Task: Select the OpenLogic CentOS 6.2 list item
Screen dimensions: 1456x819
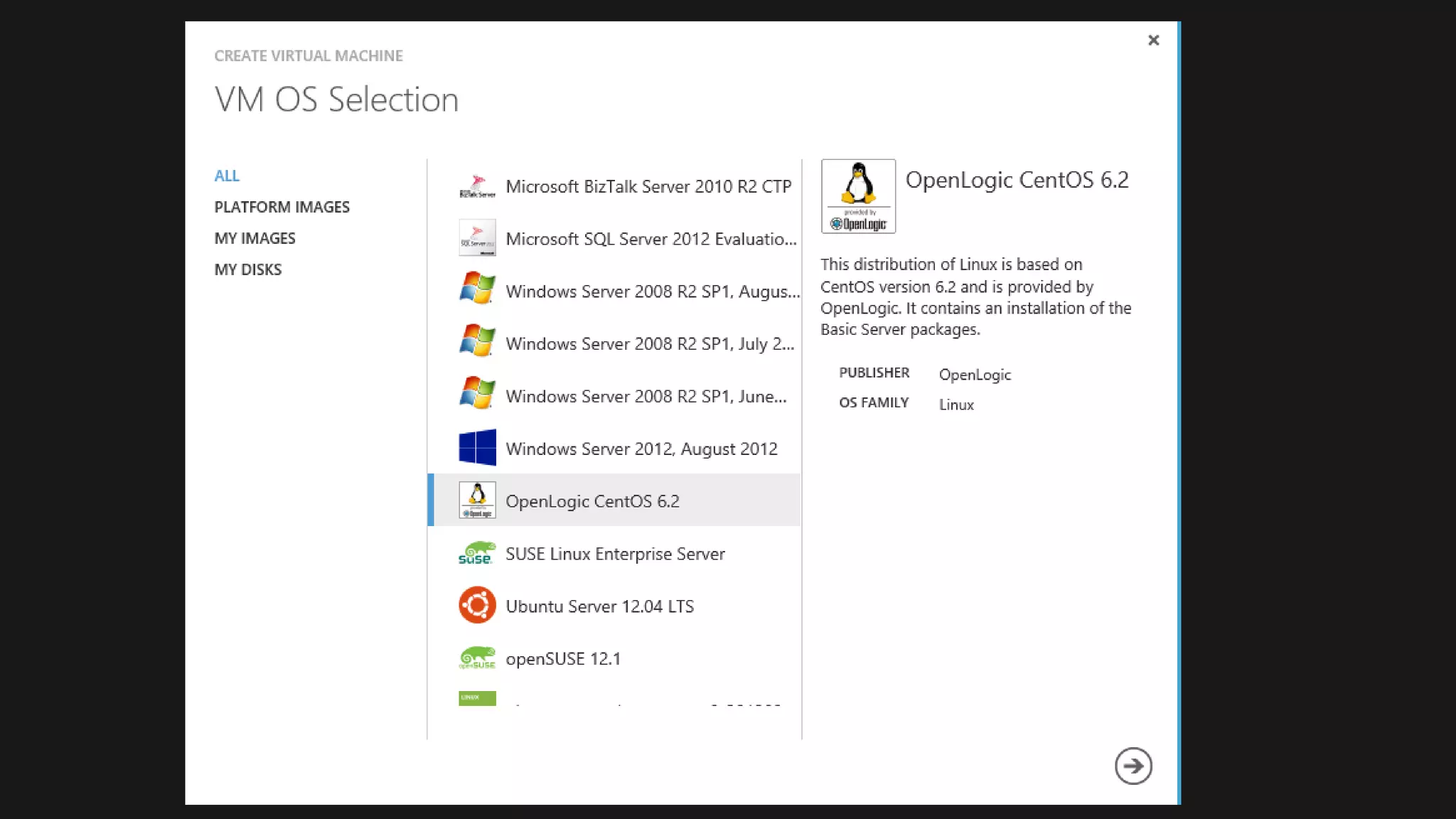Action: 592,501
